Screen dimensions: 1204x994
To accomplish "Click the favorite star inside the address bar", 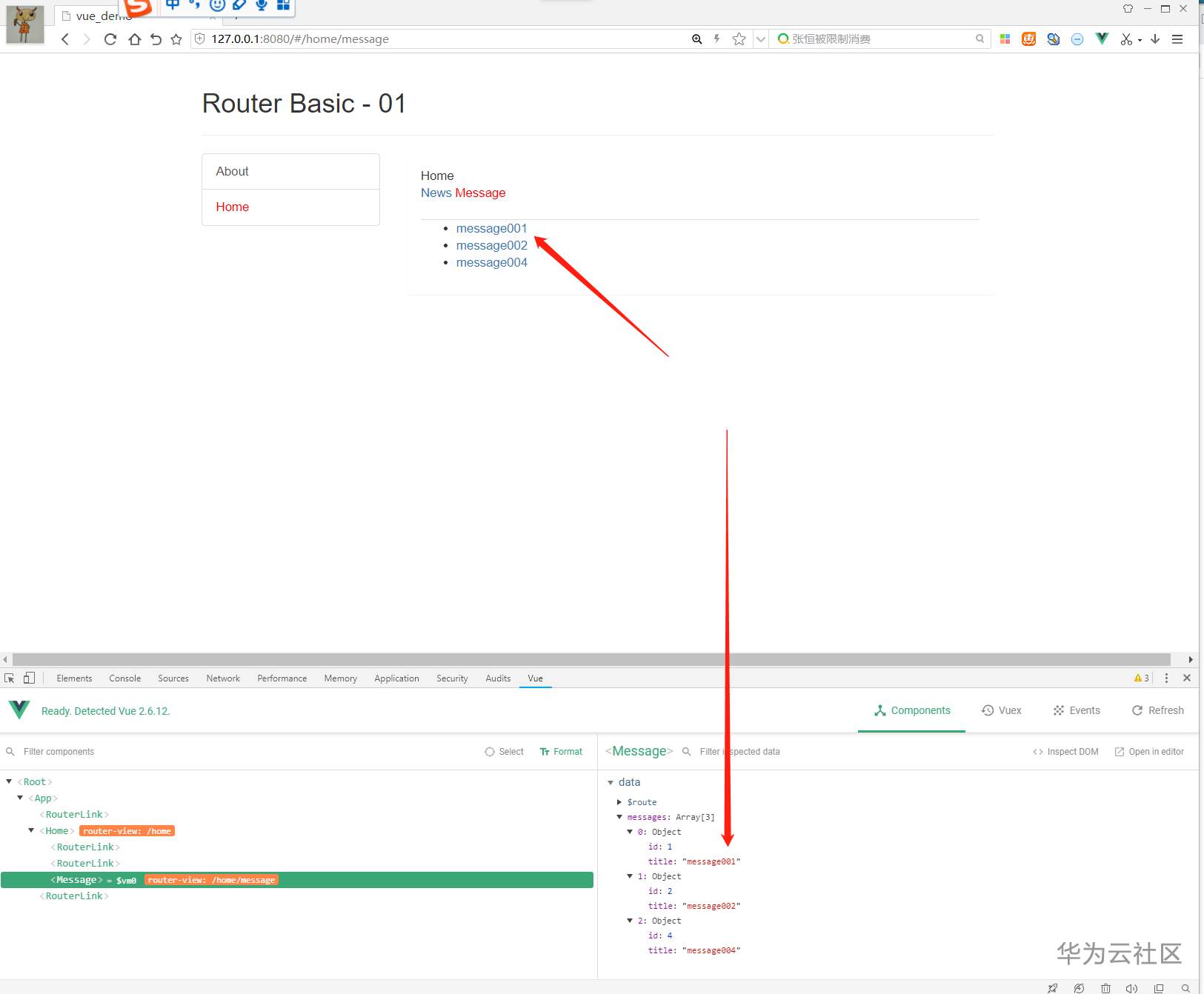I will (x=739, y=39).
